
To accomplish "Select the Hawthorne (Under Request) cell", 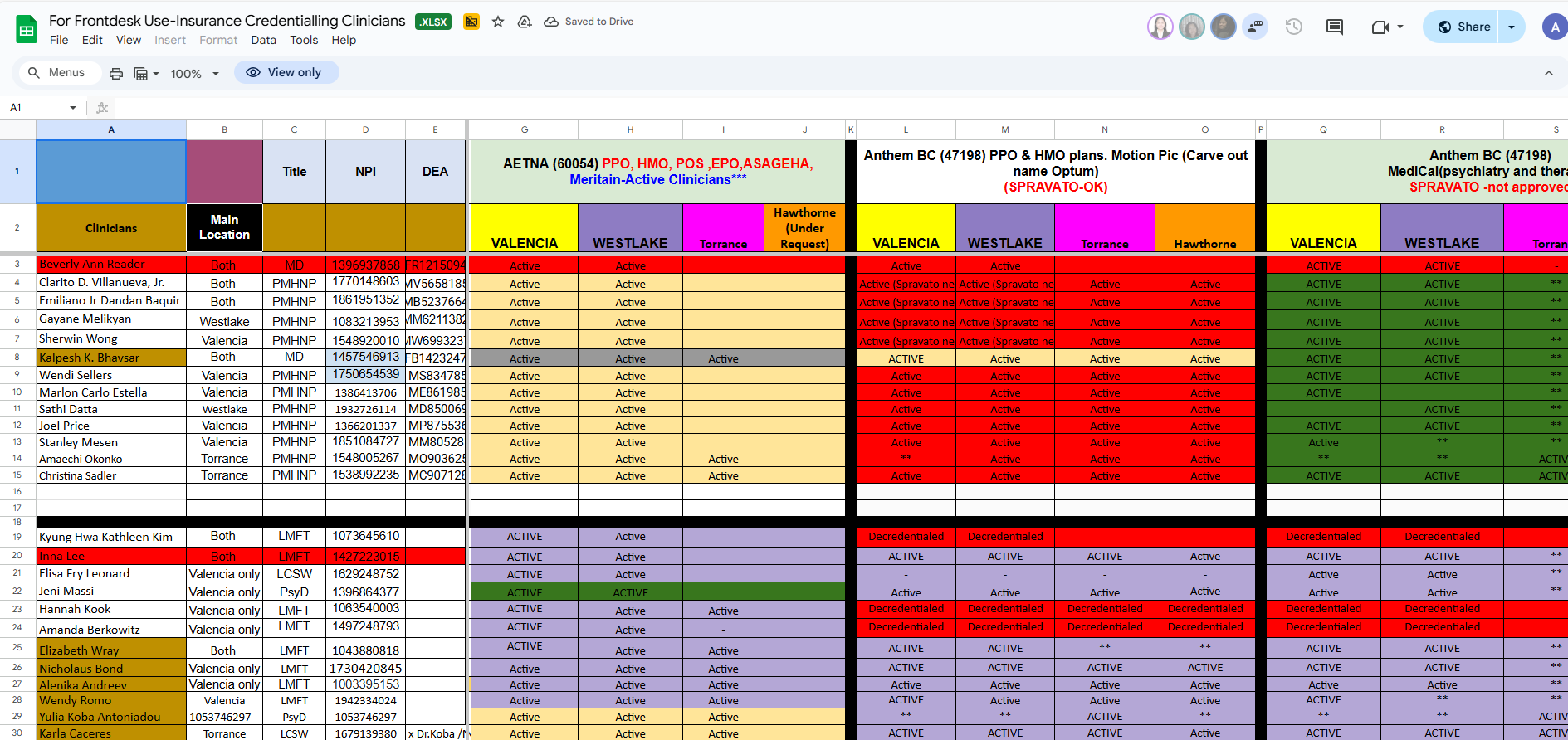I will tap(804, 228).
